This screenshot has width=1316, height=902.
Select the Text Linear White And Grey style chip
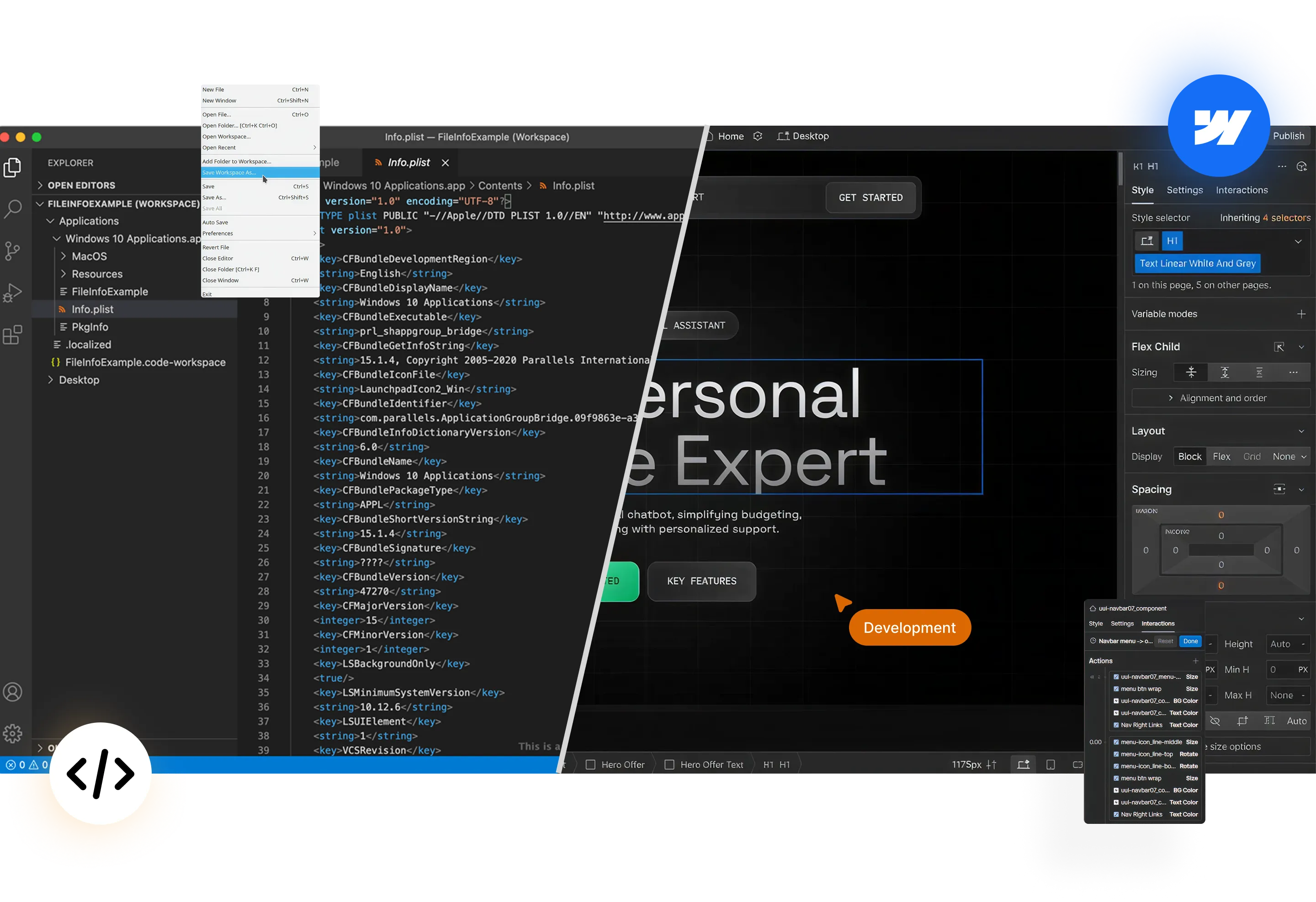coord(1197,263)
